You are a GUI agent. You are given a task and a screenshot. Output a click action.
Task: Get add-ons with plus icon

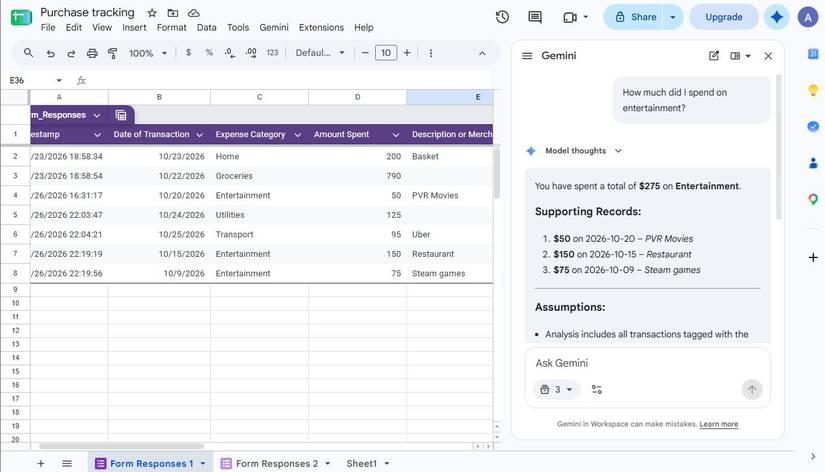coord(813,257)
